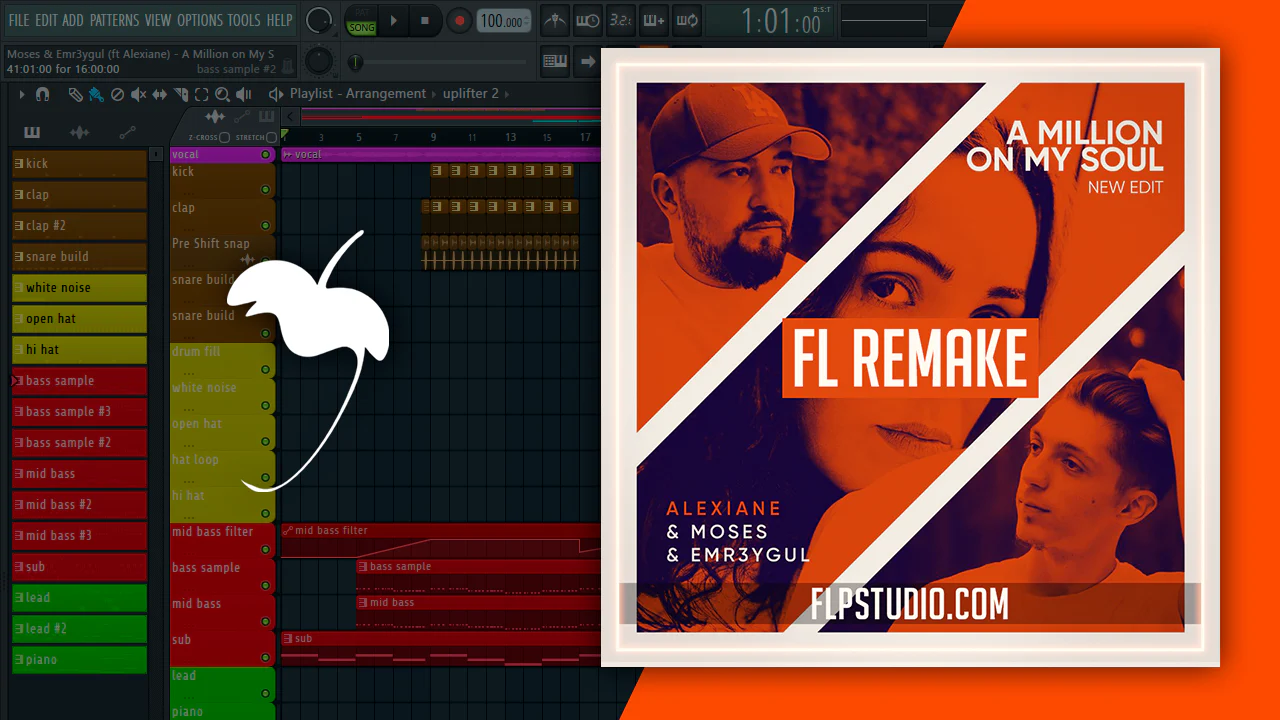The width and height of the screenshot is (1280, 720).
Task: Mute the open hat playlist track
Action: [x=265, y=441]
